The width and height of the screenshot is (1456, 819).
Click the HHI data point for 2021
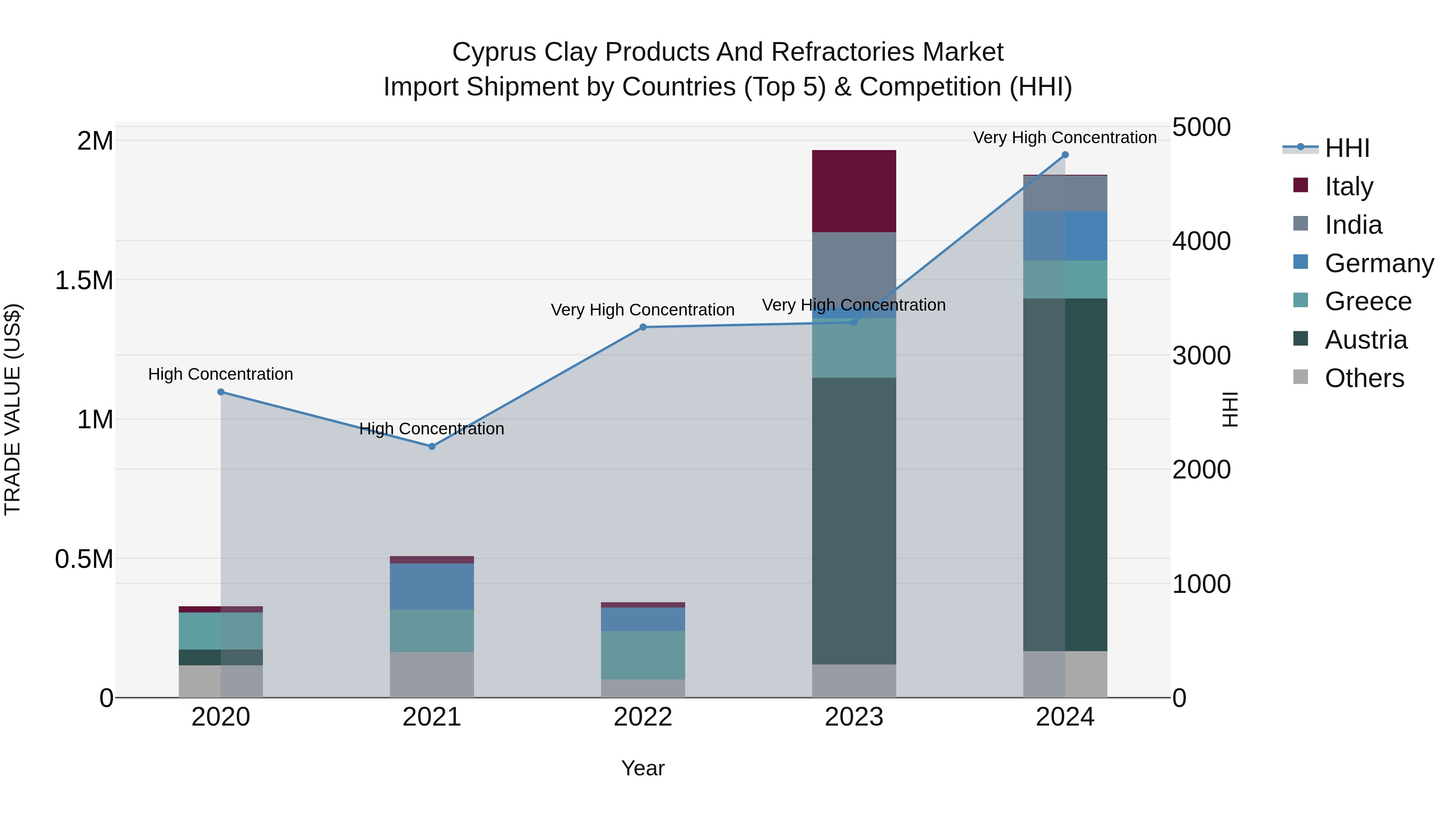coord(432,447)
